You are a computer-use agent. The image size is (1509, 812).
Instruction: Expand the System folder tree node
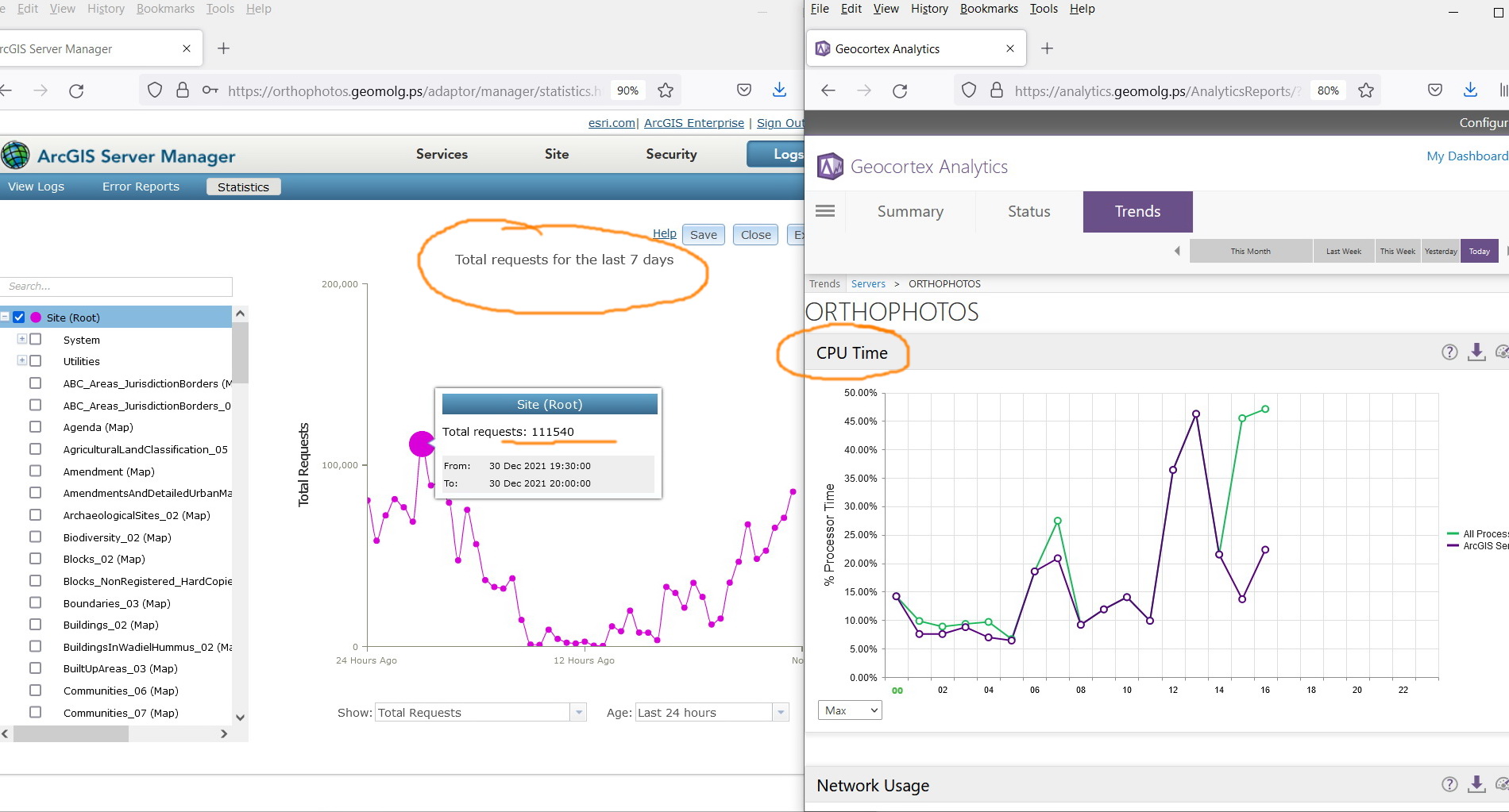[x=22, y=339]
